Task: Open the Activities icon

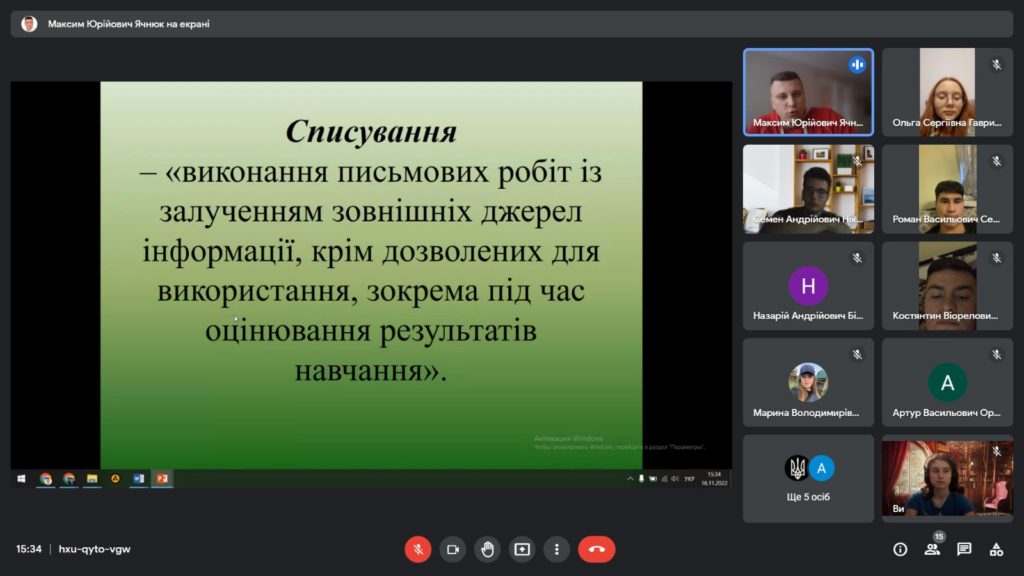Action: [x=996, y=549]
